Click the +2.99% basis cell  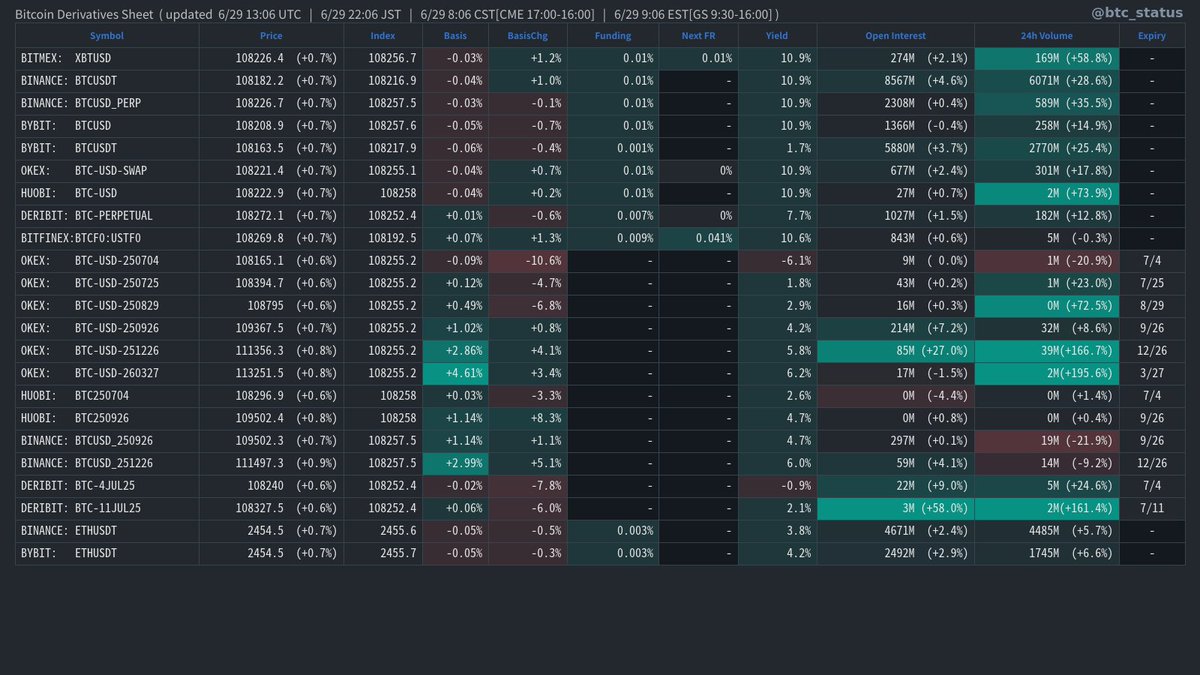(x=455, y=463)
